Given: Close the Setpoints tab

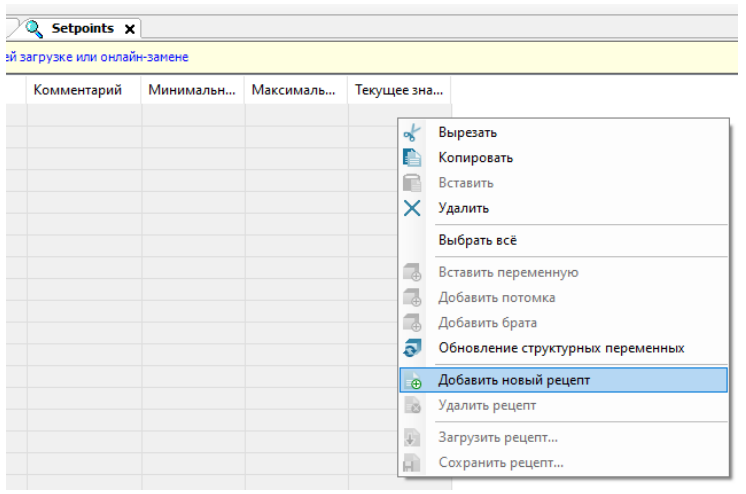Looking at the screenshot, I should point(130,29).
